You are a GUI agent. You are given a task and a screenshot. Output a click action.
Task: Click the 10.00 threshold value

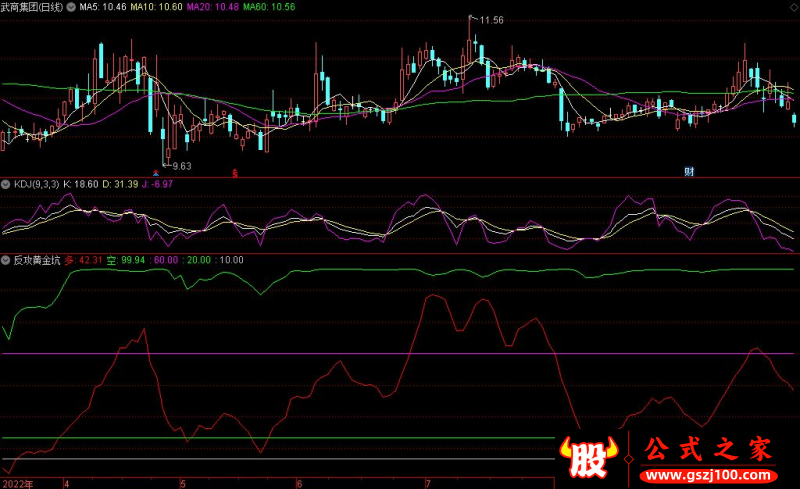tap(231, 260)
